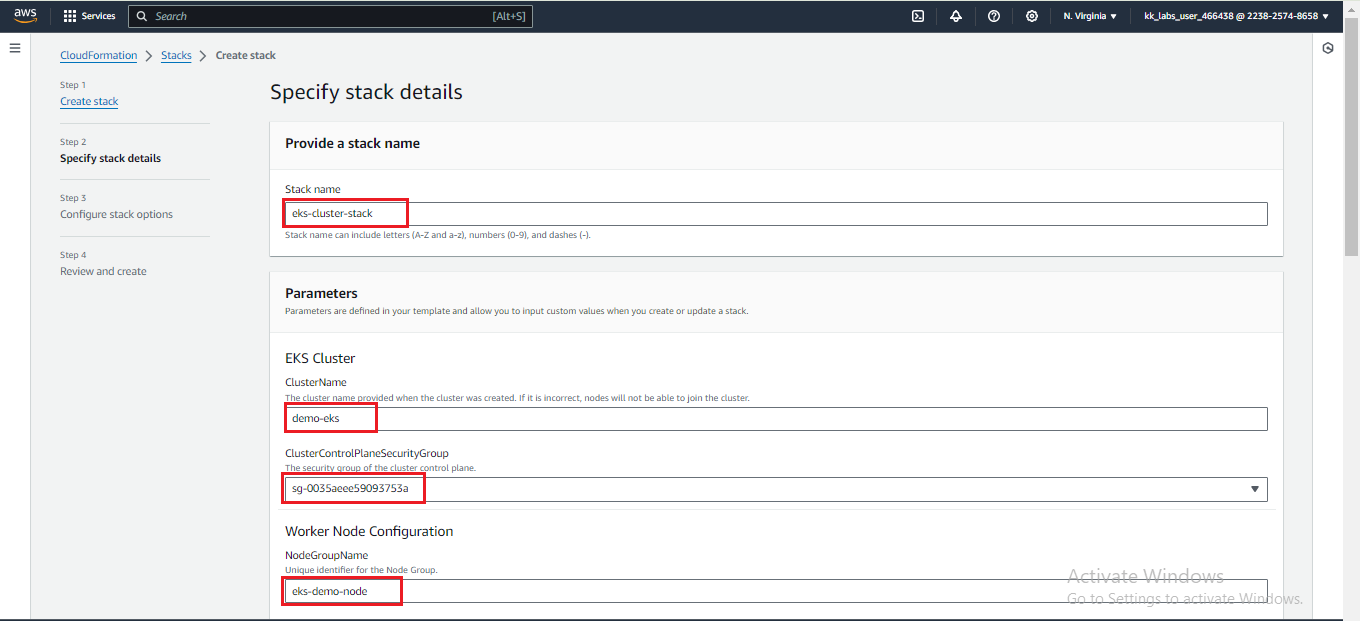The height and width of the screenshot is (621, 1360).
Task: Return to Step 1 Create stack link
Action: tap(89, 101)
